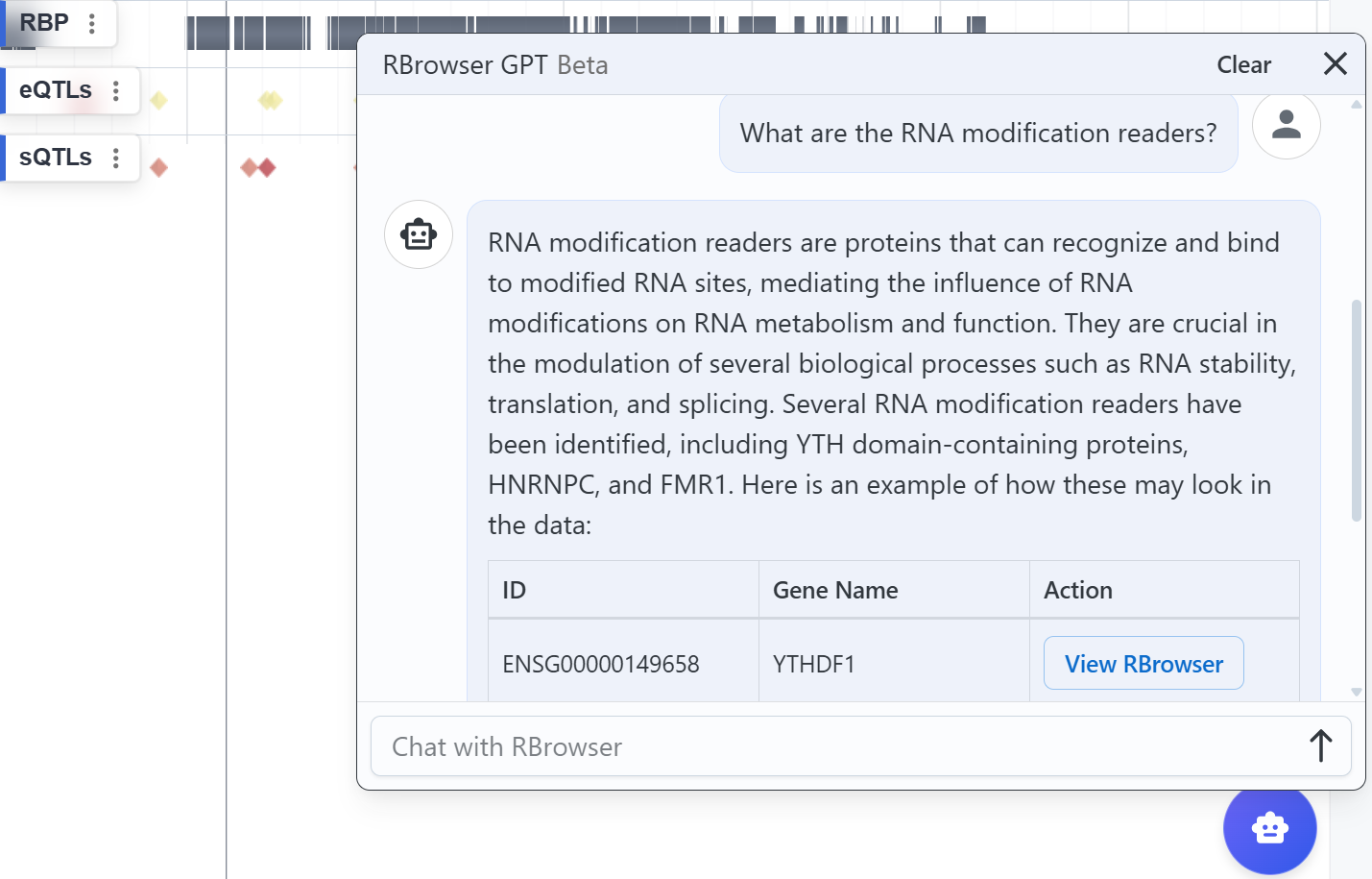1372x879 pixels.
Task: Click the floating chatbot launcher button
Action: pyautogui.click(x=1269, y=828)
